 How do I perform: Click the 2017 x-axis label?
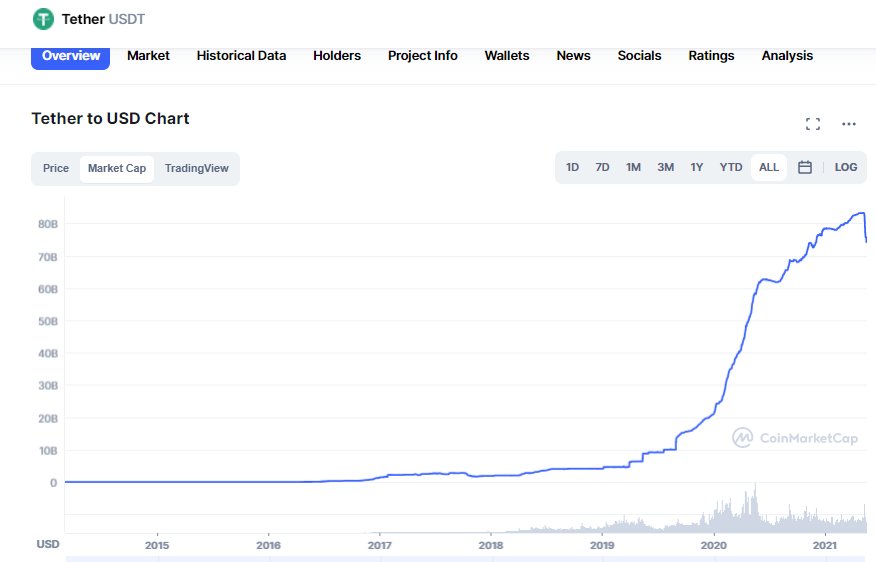click(x=379, y=545)
